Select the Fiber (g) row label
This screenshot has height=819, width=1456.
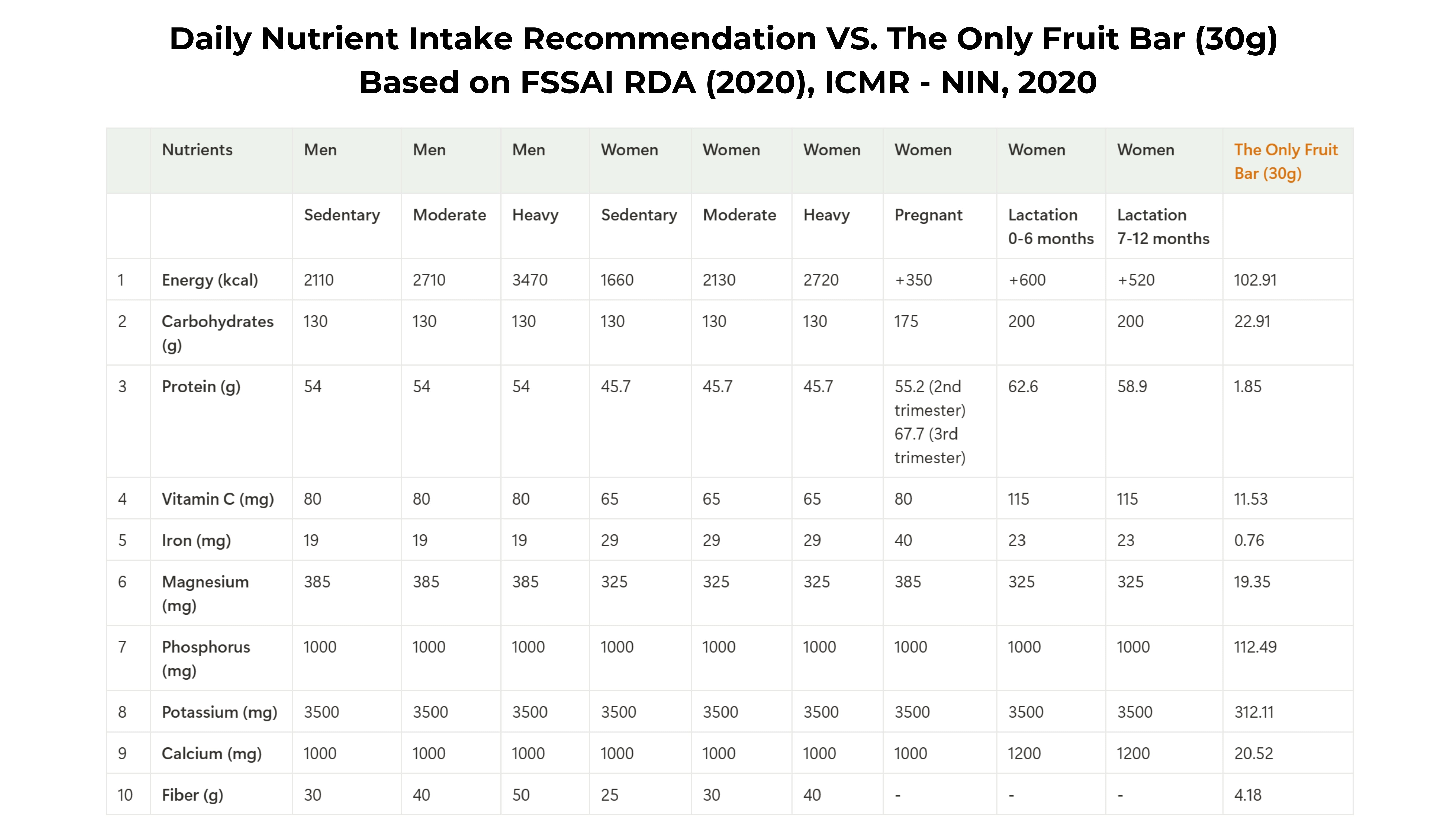point(192,795)
